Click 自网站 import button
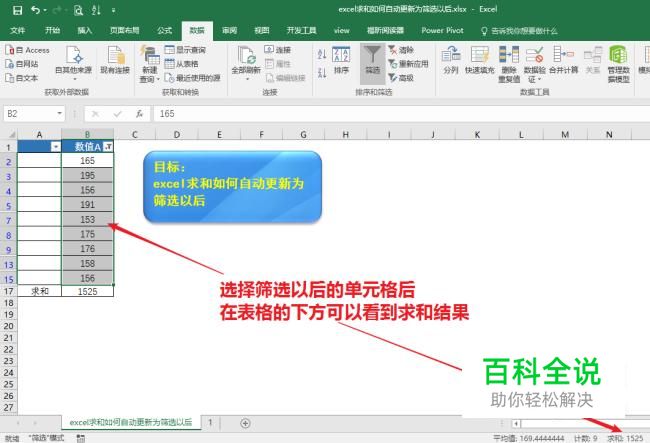This screenshot has height=443, width=650. pyautogui.click(x=22, y=64)
